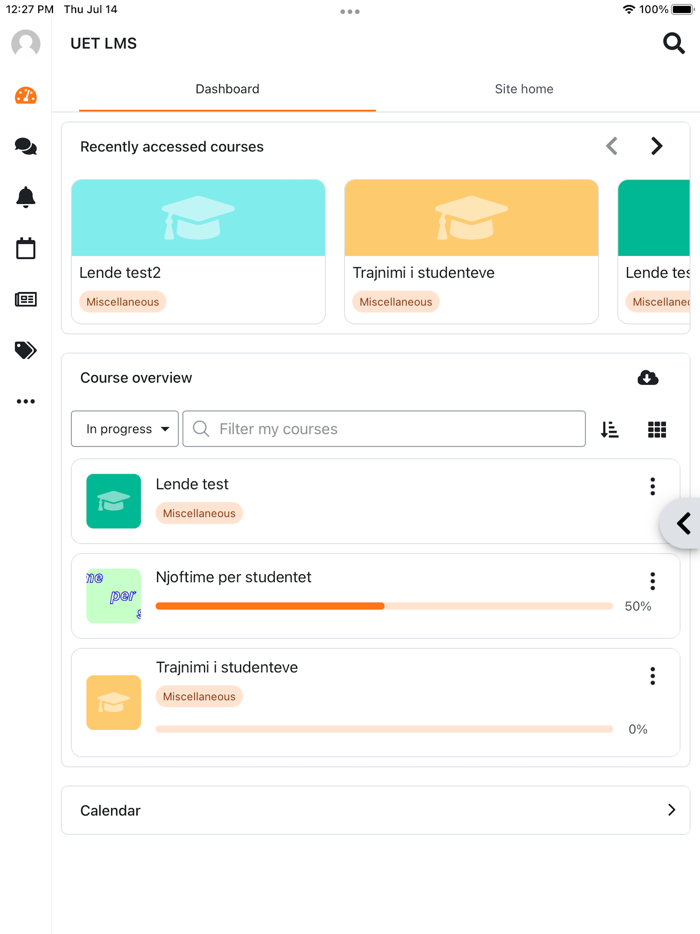This screenshot has width=700, height=934.
Task: Click Miscellaneous tag in Trajnimi overview row
Action: (x=199, y=696)
